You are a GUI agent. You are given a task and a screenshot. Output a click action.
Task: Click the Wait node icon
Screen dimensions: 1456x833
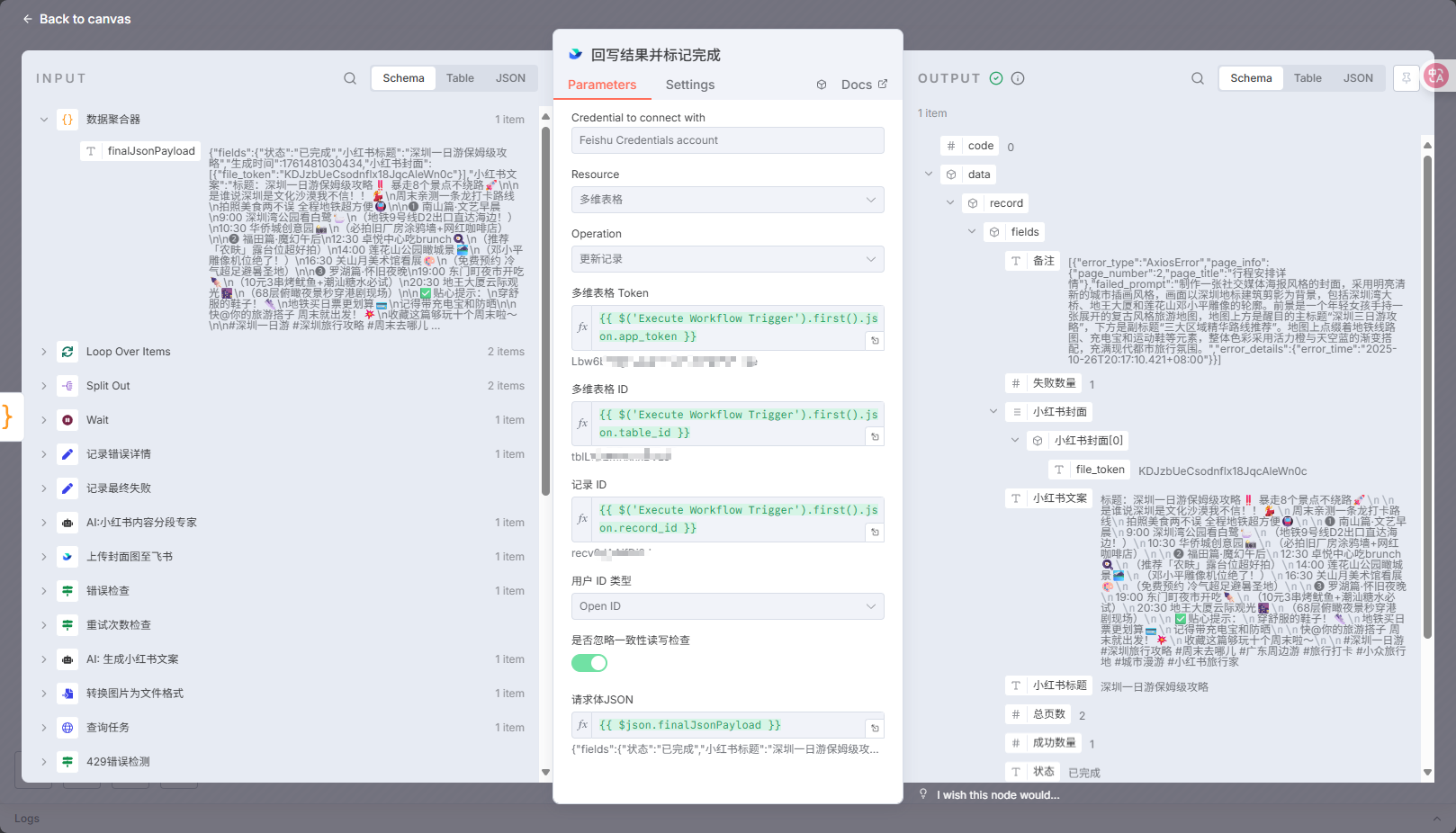[x=67, y=420]
